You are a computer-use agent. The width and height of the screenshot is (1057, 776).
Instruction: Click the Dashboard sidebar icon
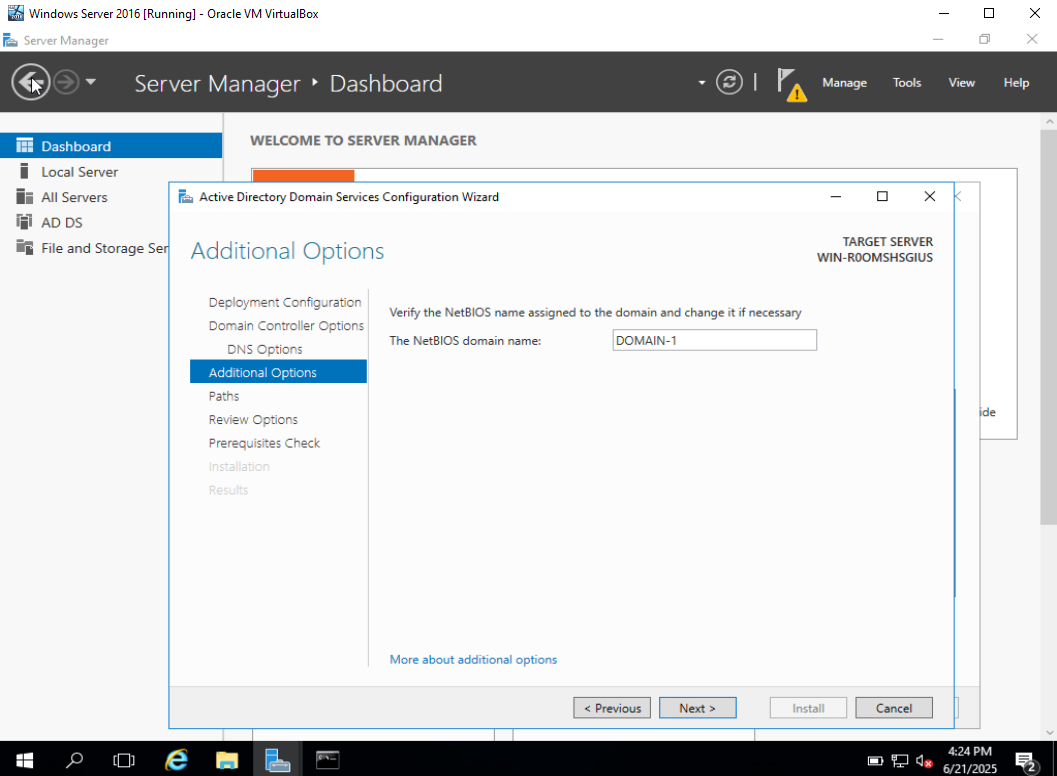[x=24, y=146]
